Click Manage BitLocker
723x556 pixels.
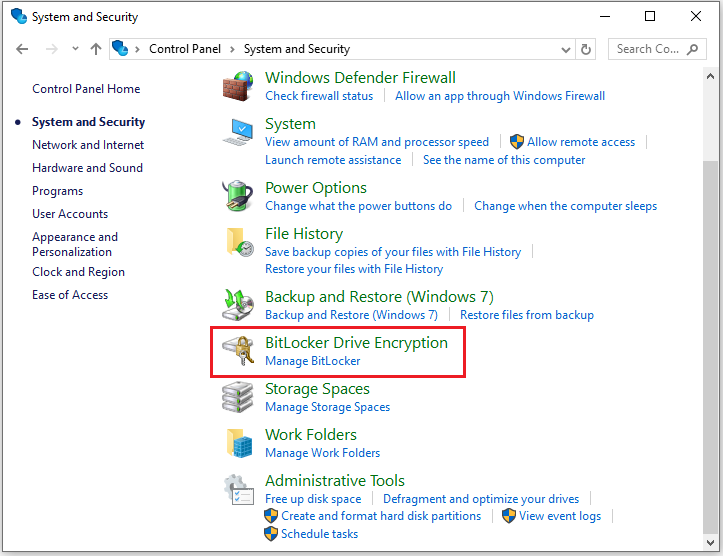[x=313, y=361]
